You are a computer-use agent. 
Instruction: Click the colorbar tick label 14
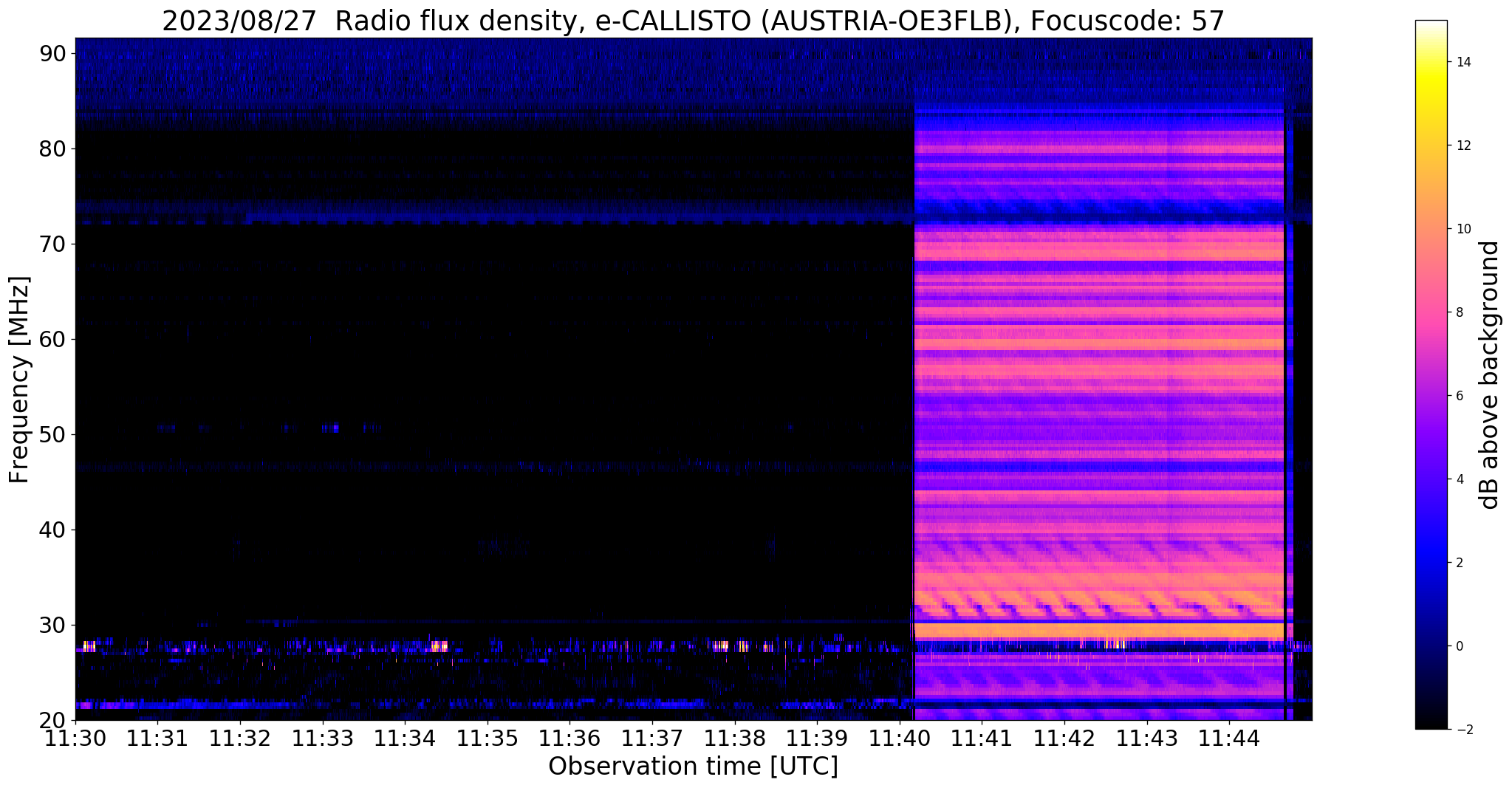(x=1463, y=62)
